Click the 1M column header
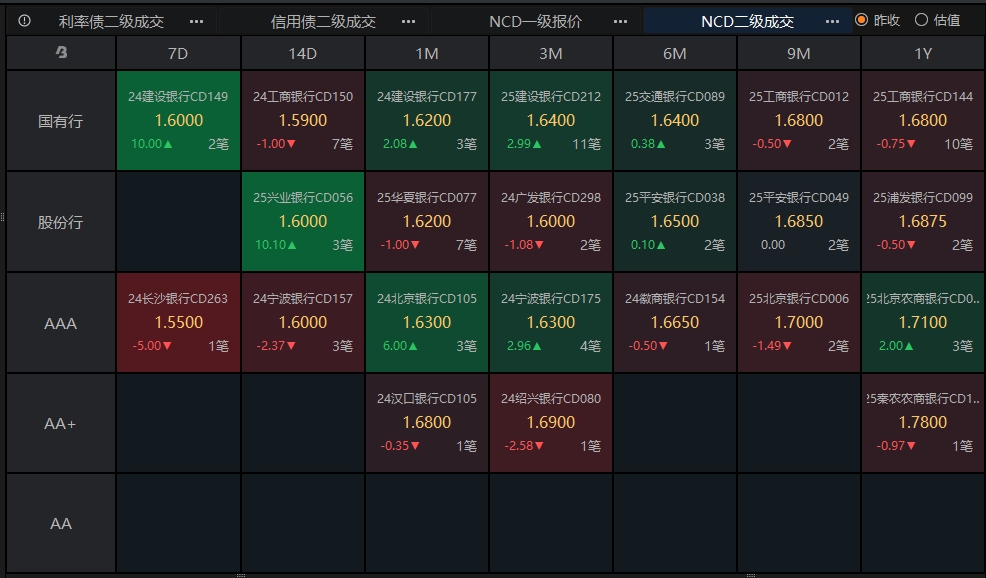The image size is (986, 578). [427, 53]
